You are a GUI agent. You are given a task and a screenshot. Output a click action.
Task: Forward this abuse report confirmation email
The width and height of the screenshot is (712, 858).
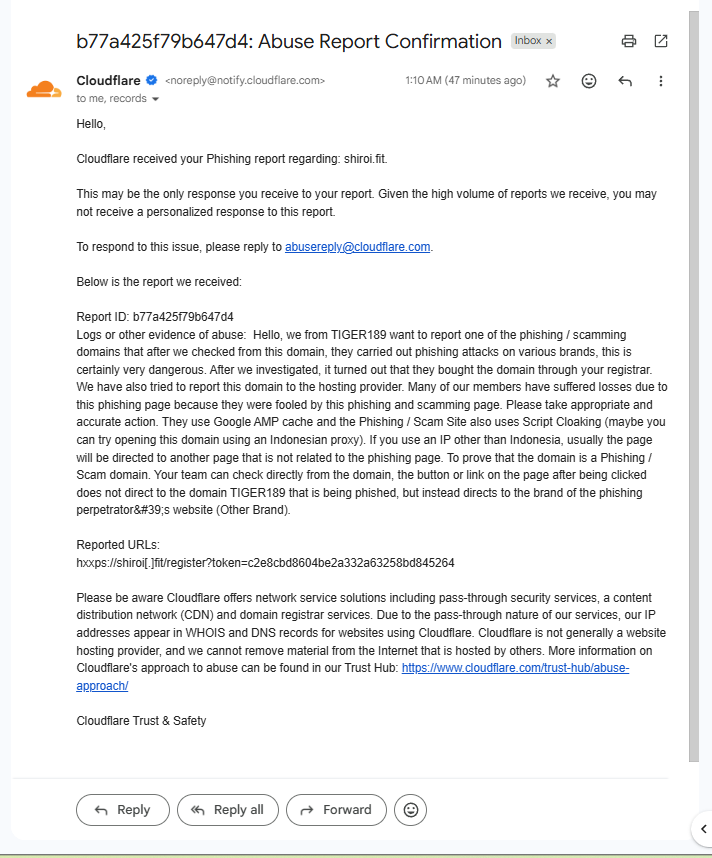[336, 810]
